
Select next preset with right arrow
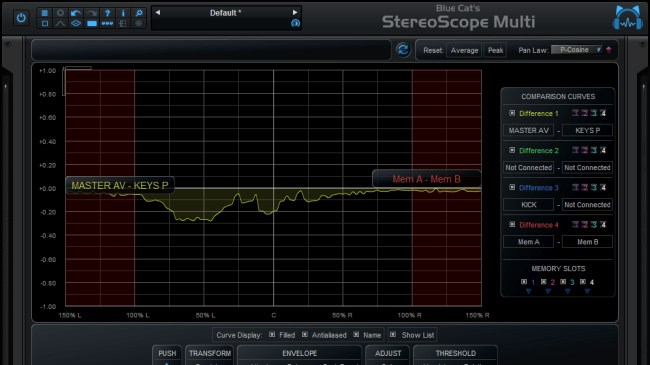click(295, 12)
